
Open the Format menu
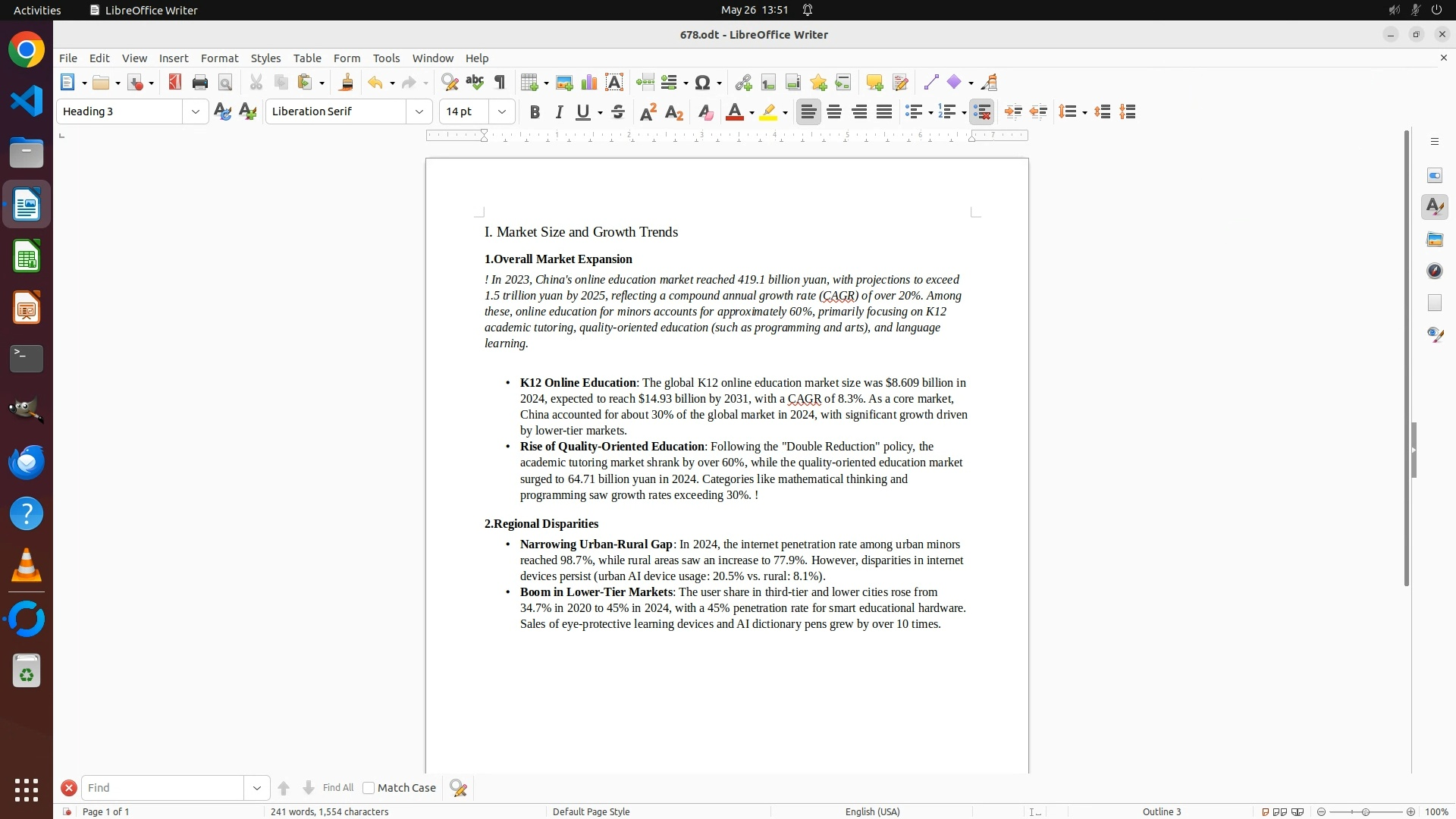pos(219,58)
